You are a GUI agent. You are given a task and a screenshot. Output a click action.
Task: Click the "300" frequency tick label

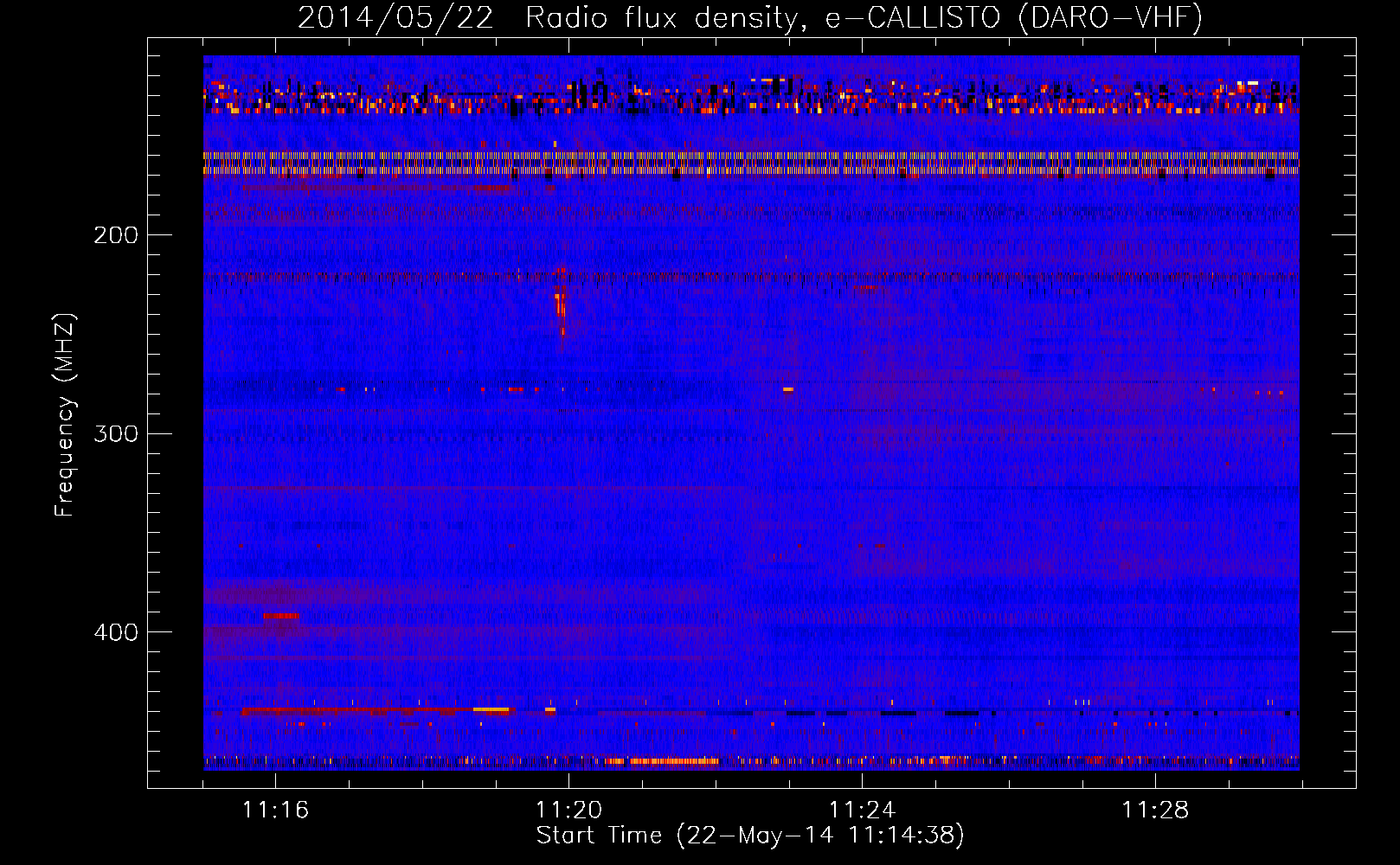coord(116,433)
